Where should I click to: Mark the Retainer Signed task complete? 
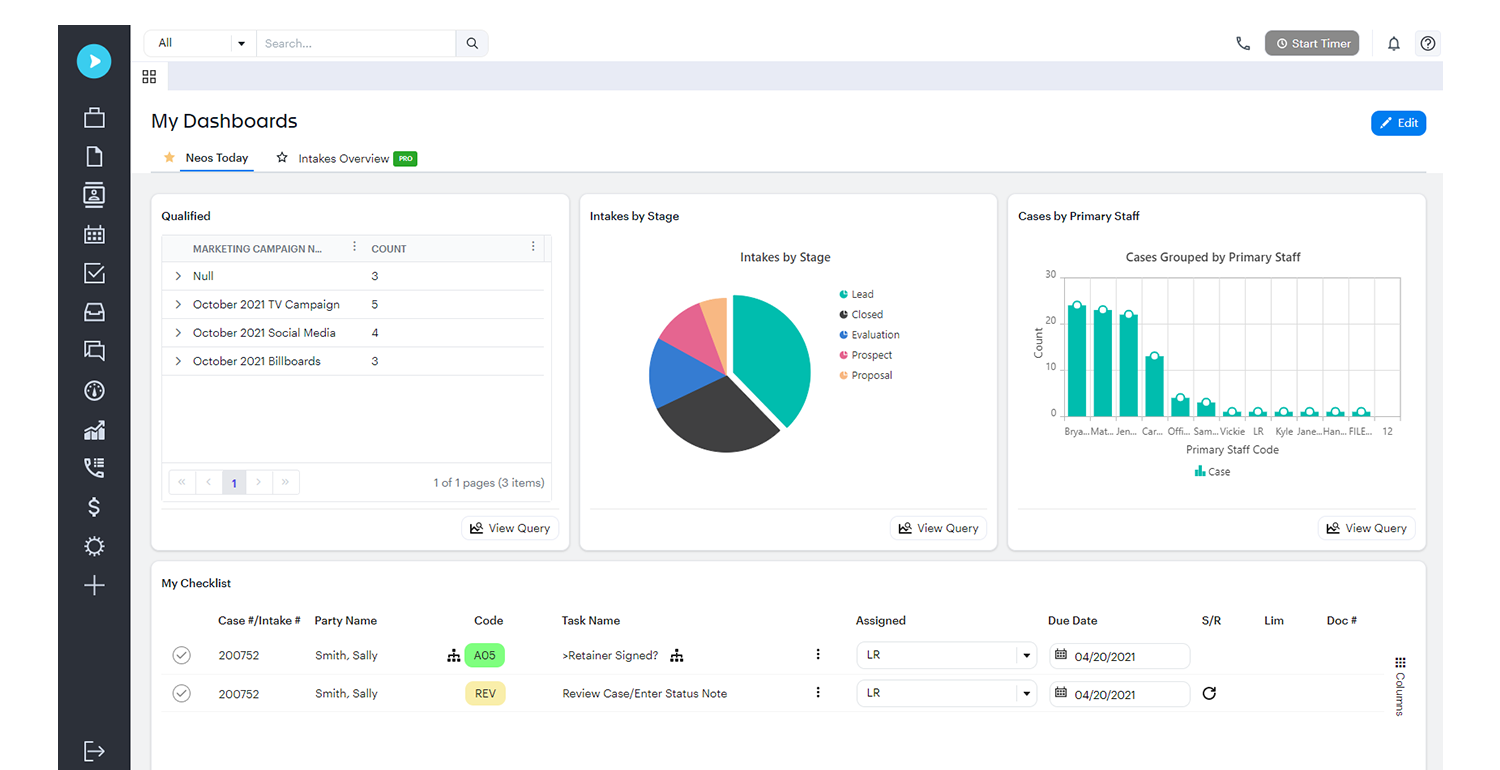click(181, 655)
